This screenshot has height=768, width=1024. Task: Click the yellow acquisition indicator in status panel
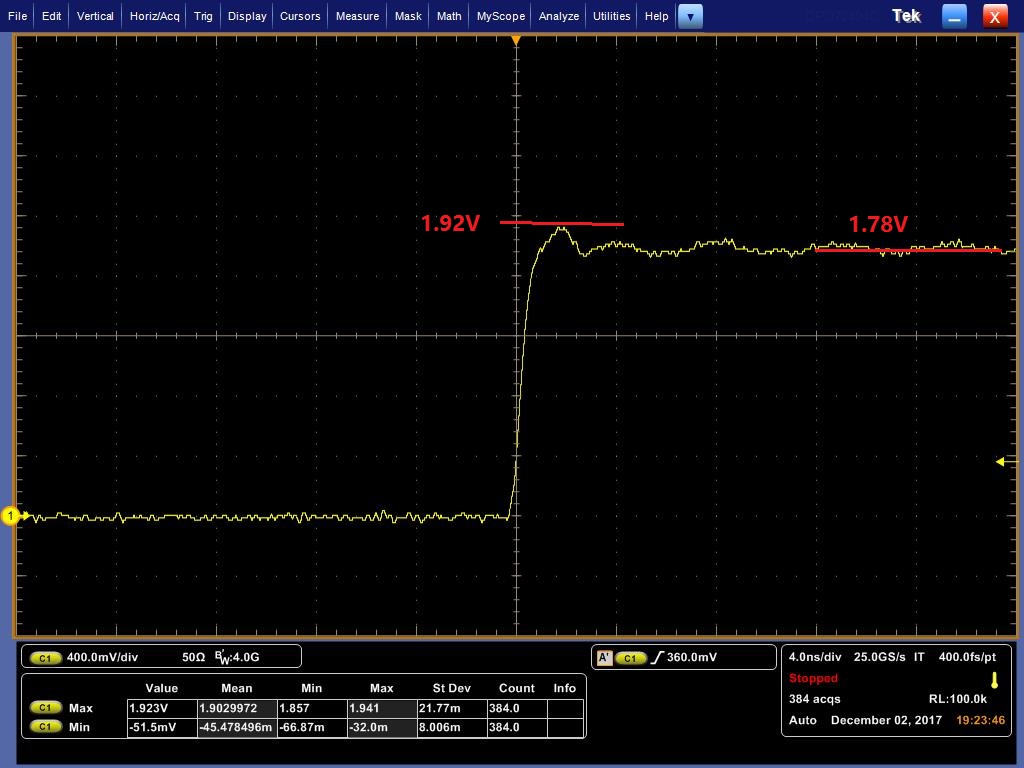pos(994,680)
